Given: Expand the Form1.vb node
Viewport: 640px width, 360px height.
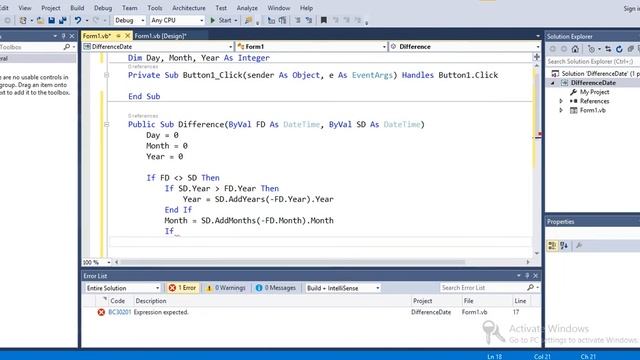Looking at the screenshot, I should coord(561,110).
